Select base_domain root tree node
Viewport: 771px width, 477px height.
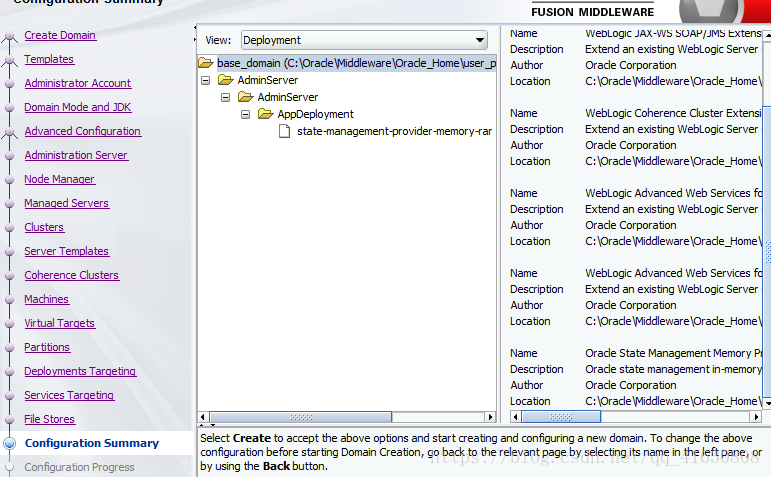[x=356, y=63]
